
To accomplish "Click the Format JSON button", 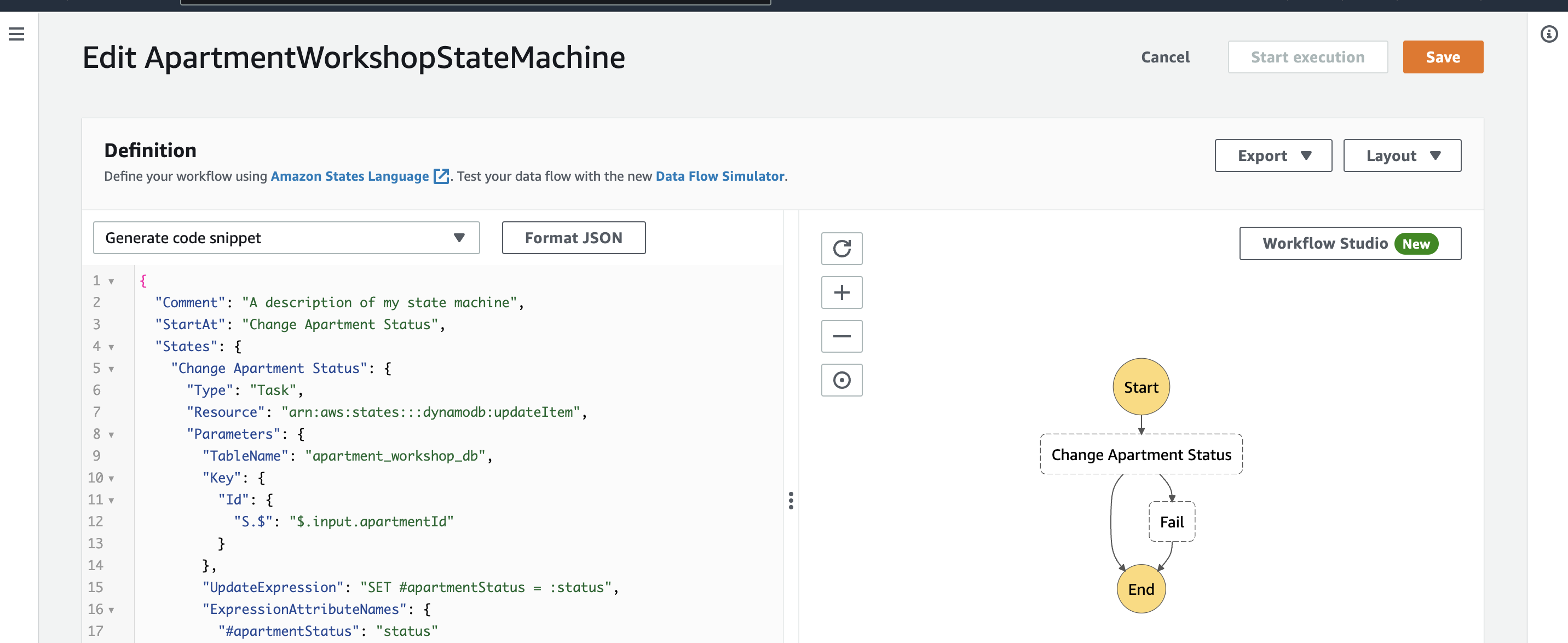I will tap(573, 238).
